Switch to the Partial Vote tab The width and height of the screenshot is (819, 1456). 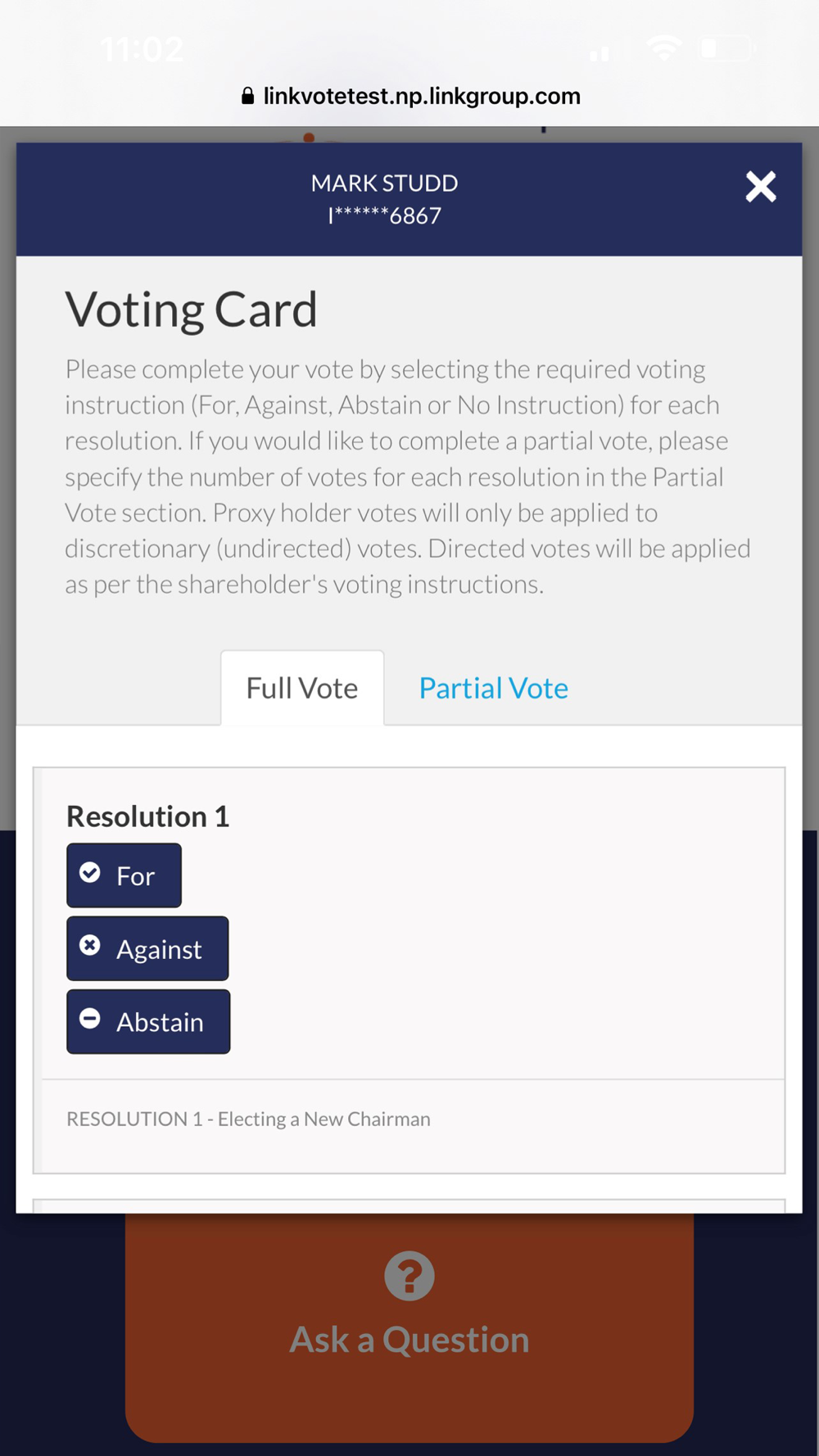[x=493, y=688]
